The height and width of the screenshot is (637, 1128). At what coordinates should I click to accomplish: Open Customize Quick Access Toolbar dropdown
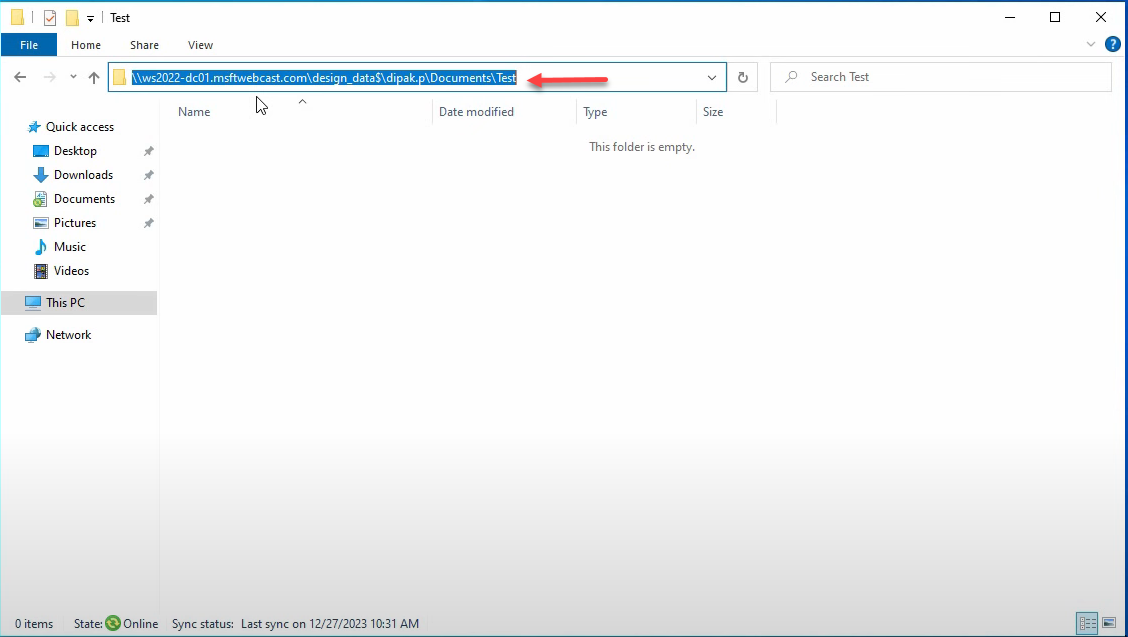pyautogui.click(x=90, y=19)
